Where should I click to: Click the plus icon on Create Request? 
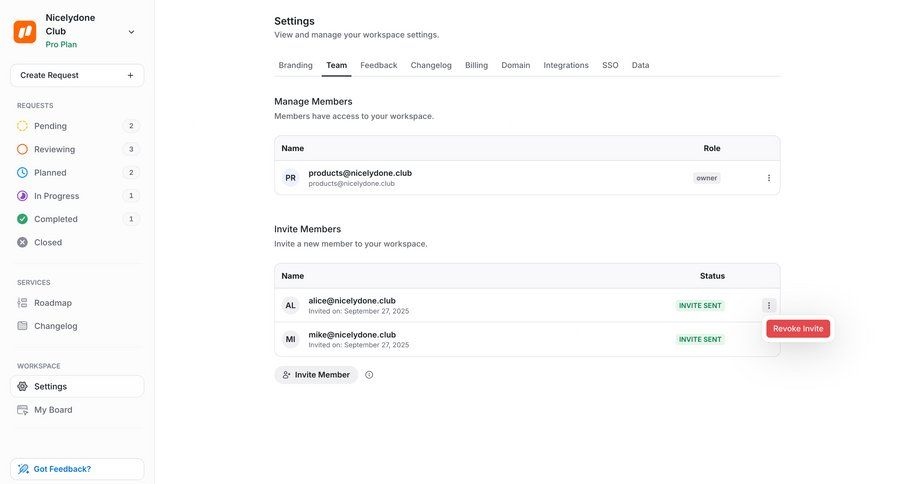(x=130, y=75)
